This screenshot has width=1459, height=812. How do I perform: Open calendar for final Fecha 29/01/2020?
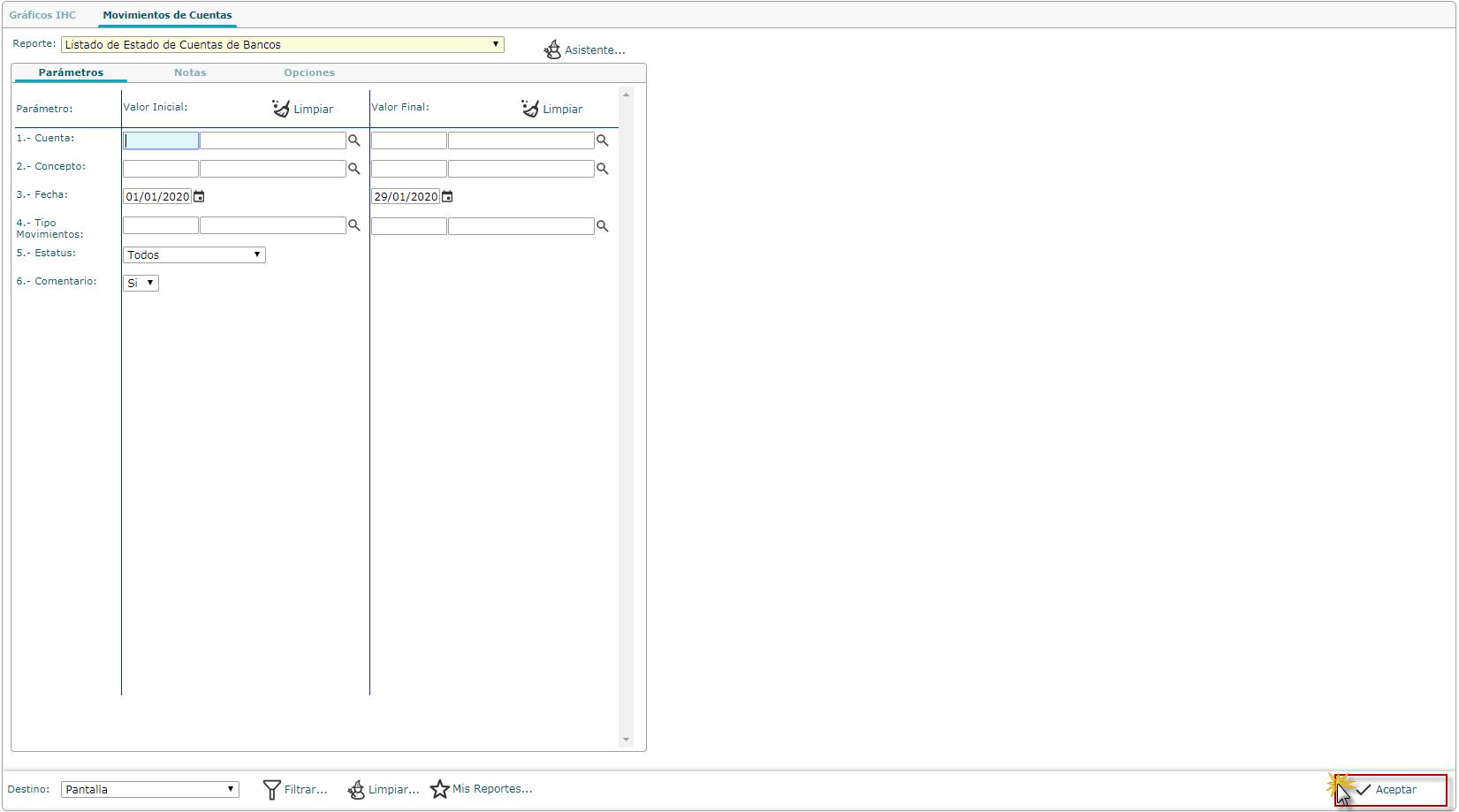point(447,196)
